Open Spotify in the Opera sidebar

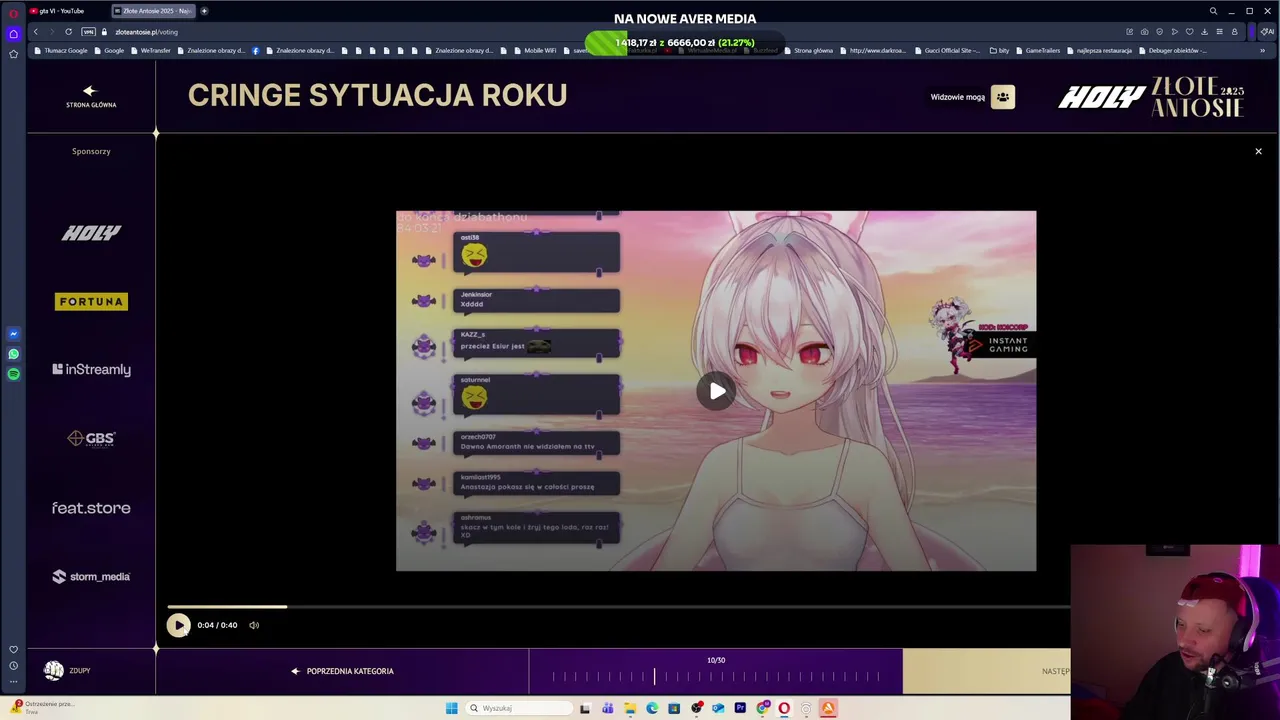13,374
